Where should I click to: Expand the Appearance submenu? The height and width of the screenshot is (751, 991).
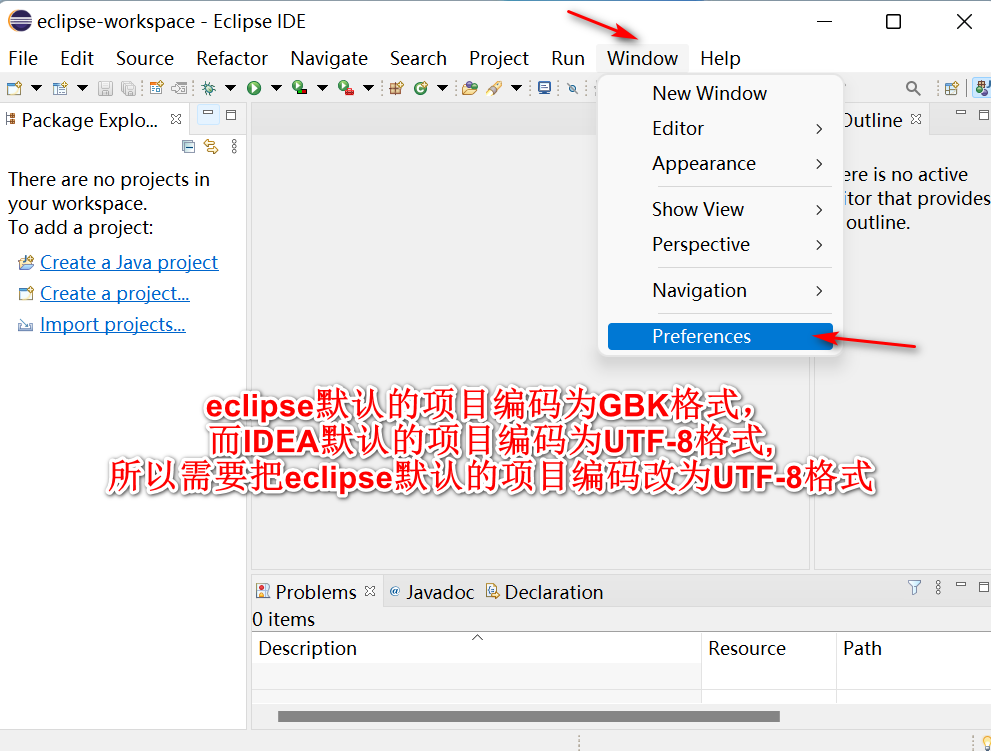coord(720,164)
